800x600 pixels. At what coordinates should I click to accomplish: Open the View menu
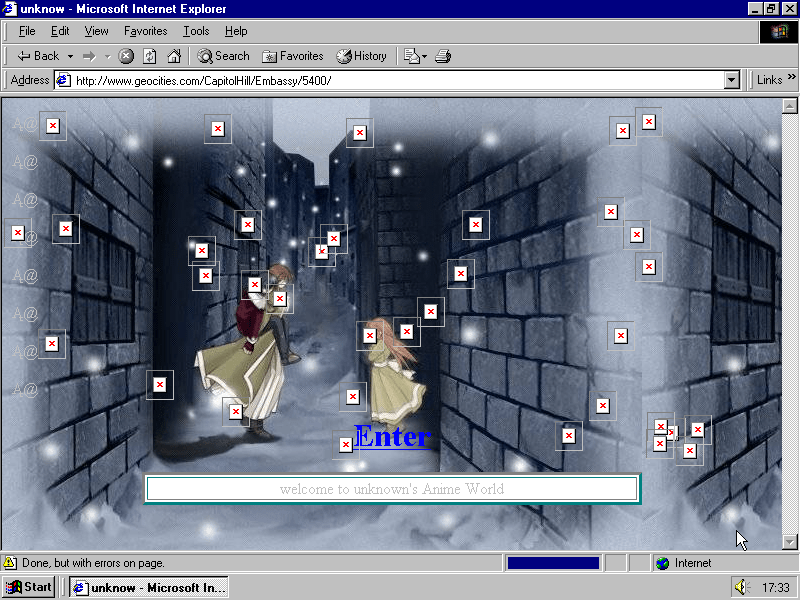(x=96, y=31)
